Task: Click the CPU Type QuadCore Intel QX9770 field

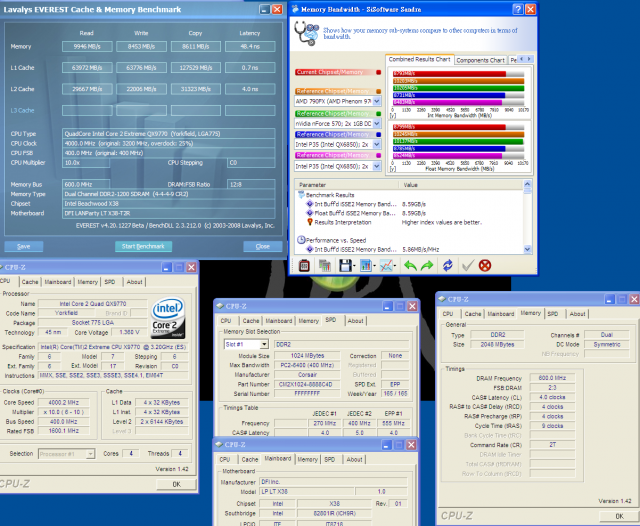Action: tap(169, 134)
